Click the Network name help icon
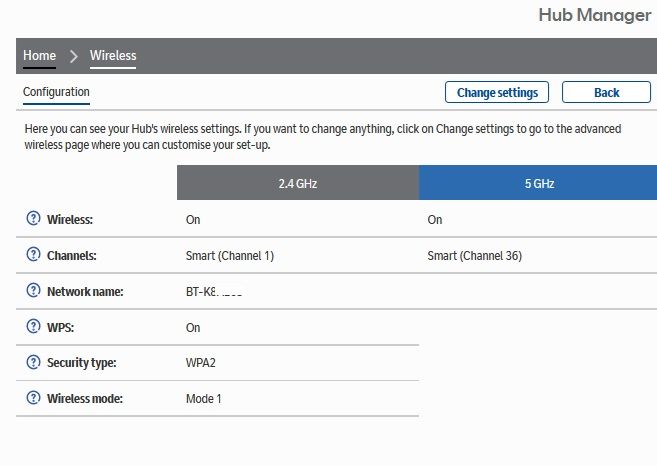The height and width of the screenshot is (466, 657). [x=33, y=291]
